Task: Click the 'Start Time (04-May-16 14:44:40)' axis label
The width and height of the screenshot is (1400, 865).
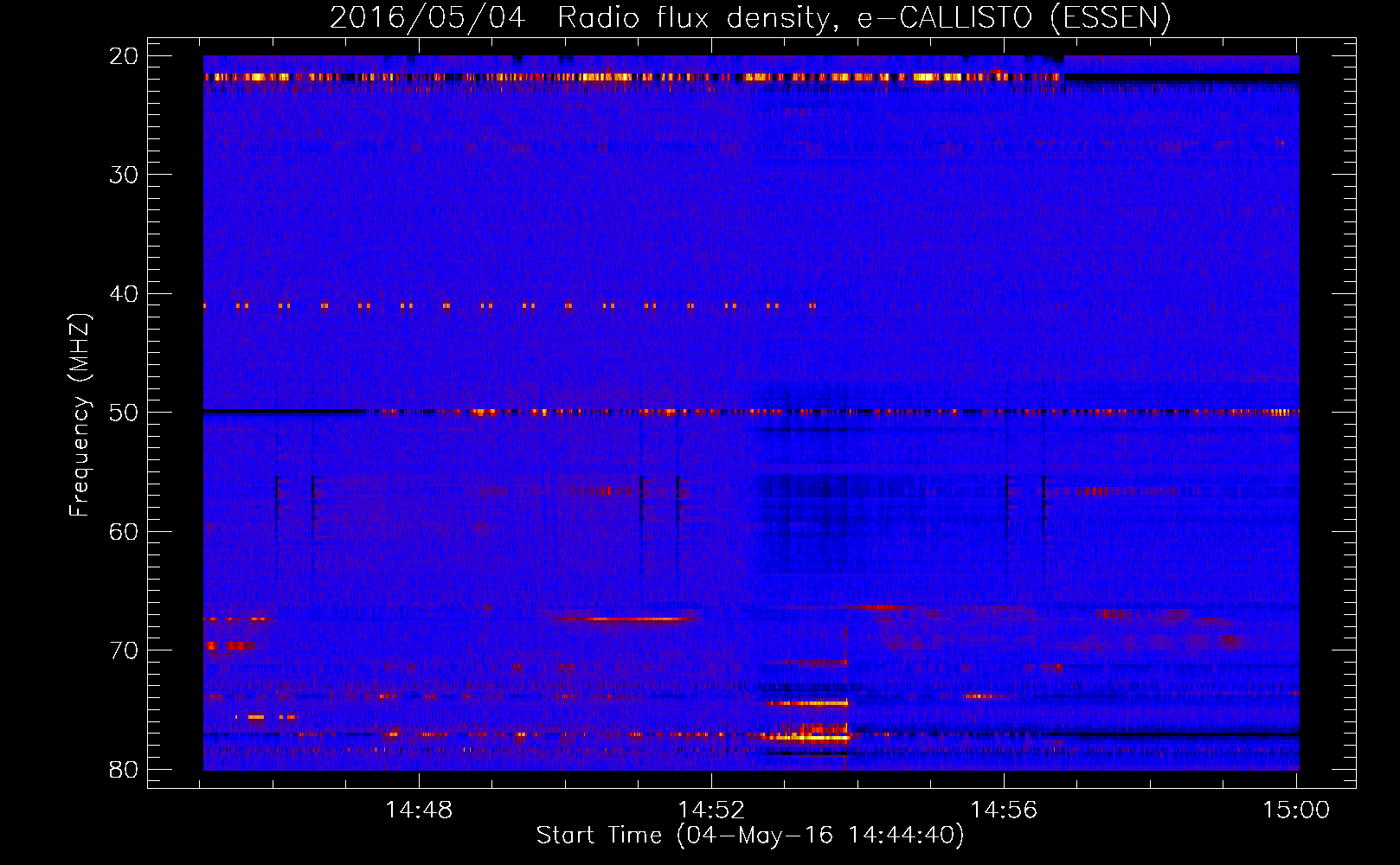Action: (749, 835)
